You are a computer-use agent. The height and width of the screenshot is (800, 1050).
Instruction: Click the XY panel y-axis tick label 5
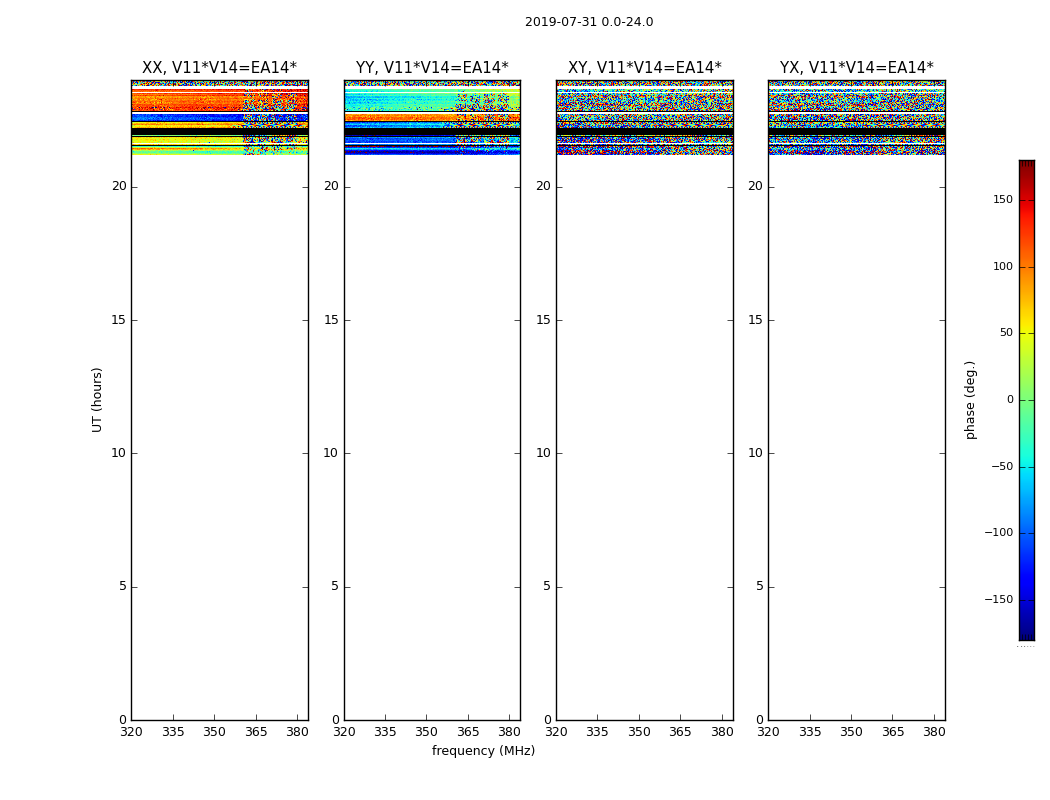[x=547, y=586]
